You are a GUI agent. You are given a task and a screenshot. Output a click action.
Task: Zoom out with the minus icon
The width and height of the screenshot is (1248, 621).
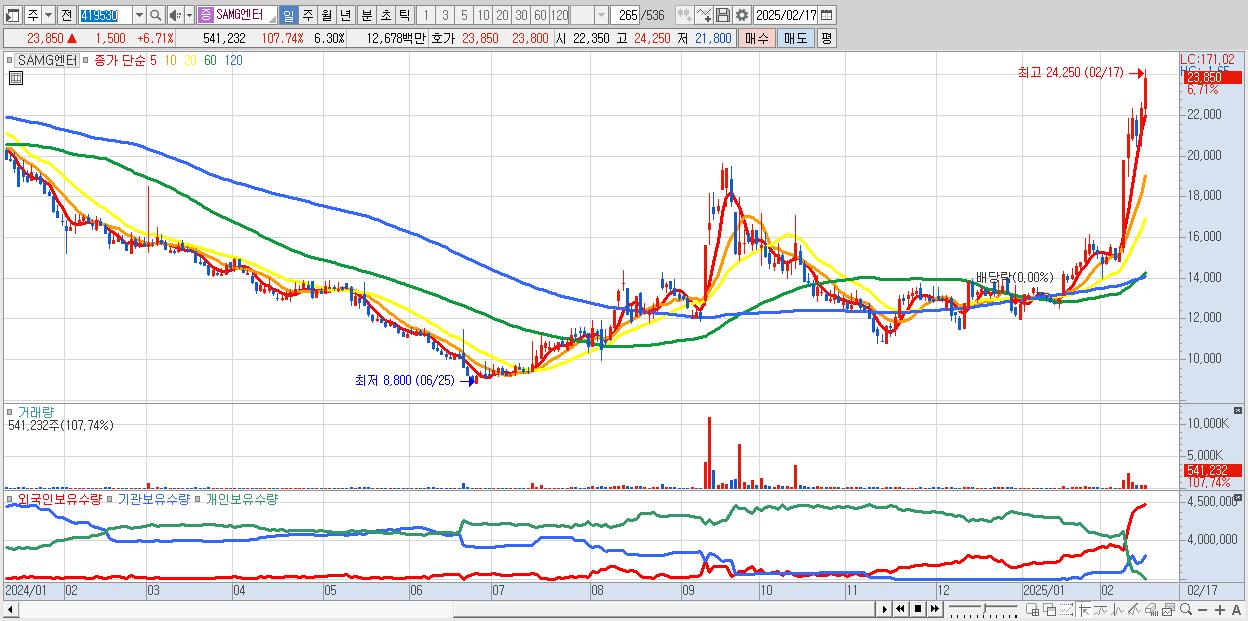(x=1202, y=610)
